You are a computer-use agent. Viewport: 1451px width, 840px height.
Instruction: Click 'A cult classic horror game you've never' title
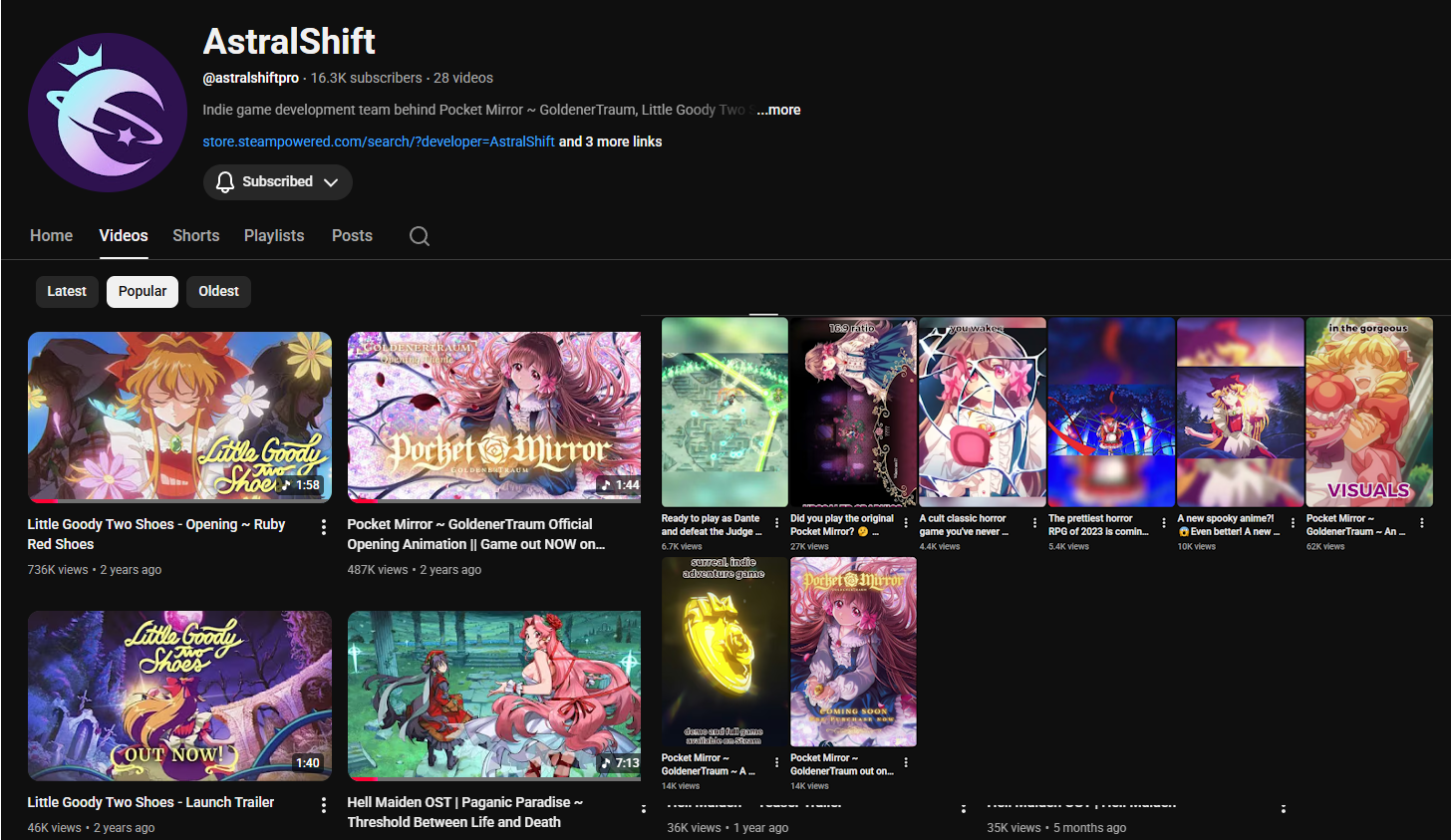(x=964, y=525)
